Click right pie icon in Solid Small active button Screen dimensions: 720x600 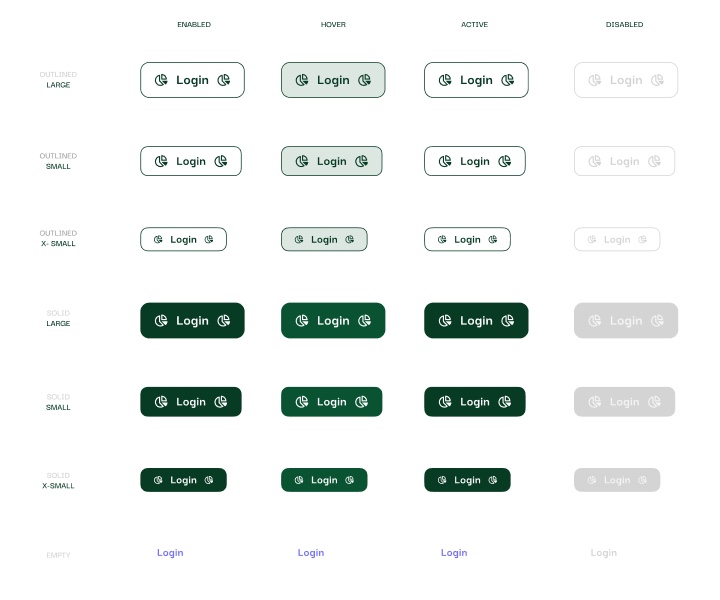pyautogui.click(x=505, y=402)
